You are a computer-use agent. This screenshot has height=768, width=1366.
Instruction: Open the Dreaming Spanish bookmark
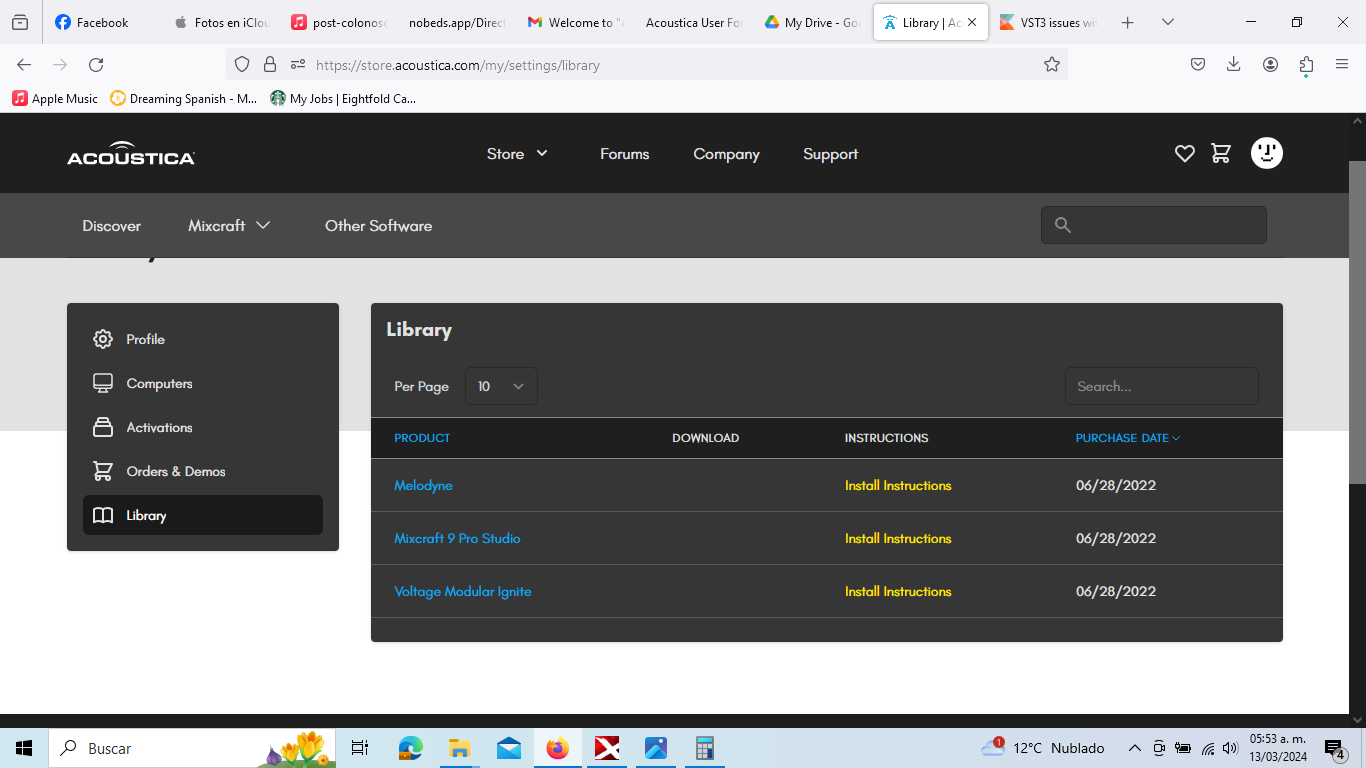pos(183,98)
